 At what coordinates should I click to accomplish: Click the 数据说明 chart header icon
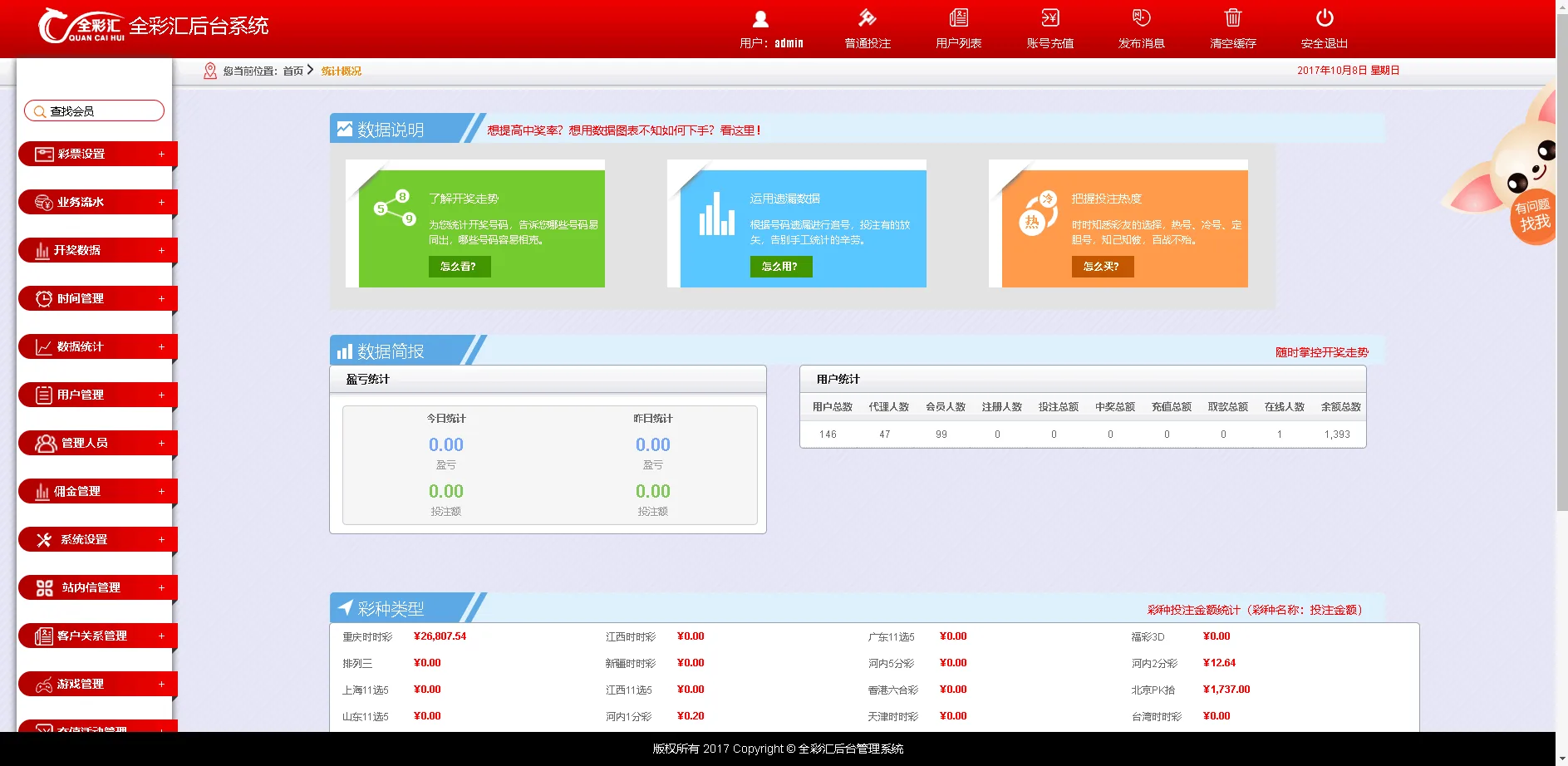coord(345,129)
